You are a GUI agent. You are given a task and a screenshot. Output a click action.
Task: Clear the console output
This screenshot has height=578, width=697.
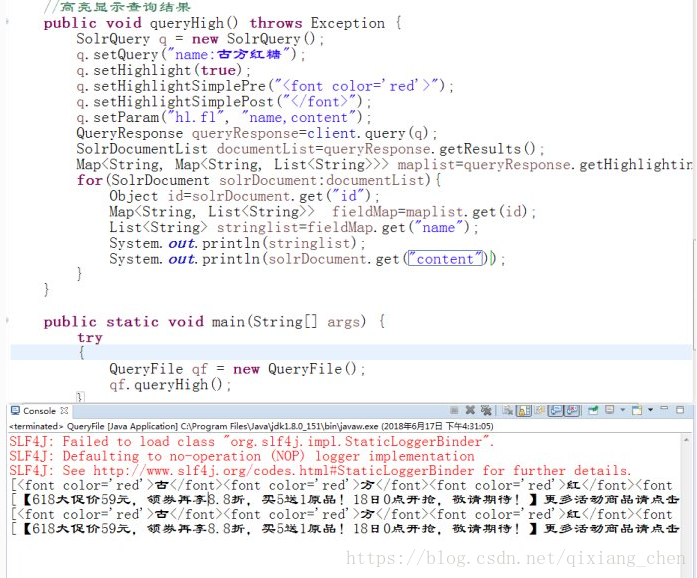(507, 410)
